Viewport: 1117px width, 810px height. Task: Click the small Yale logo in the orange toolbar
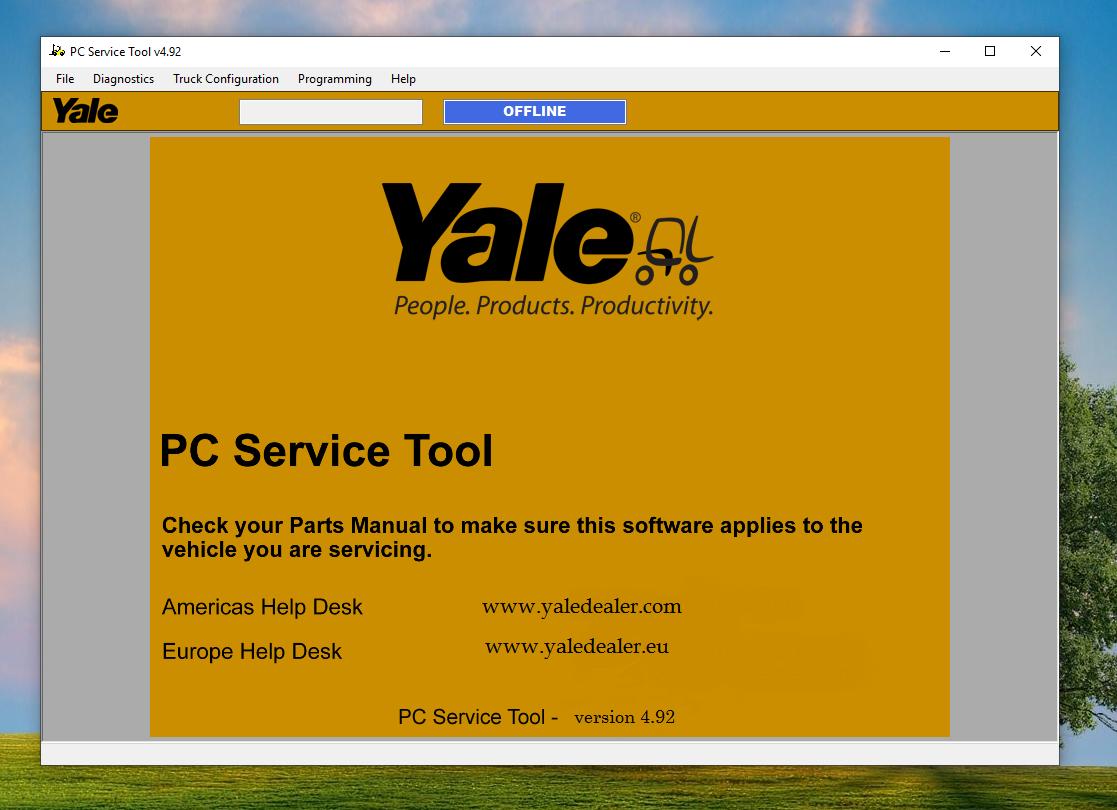(85, 111)
